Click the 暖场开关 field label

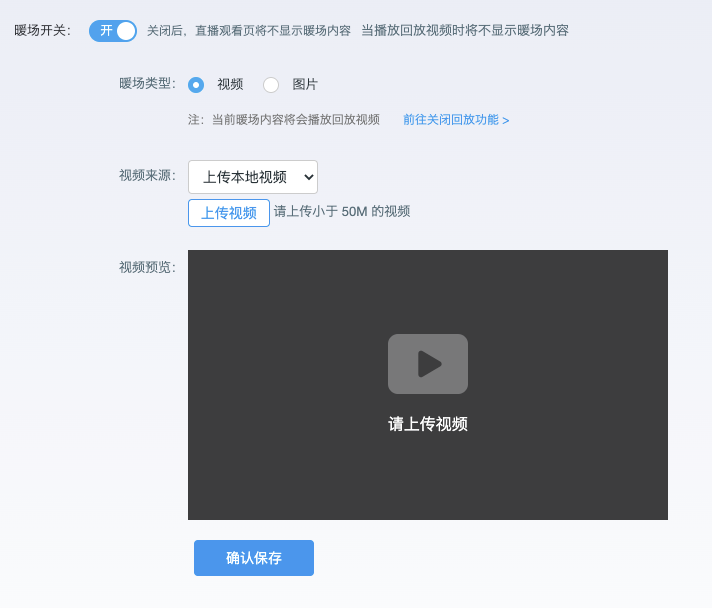(42, 31)
